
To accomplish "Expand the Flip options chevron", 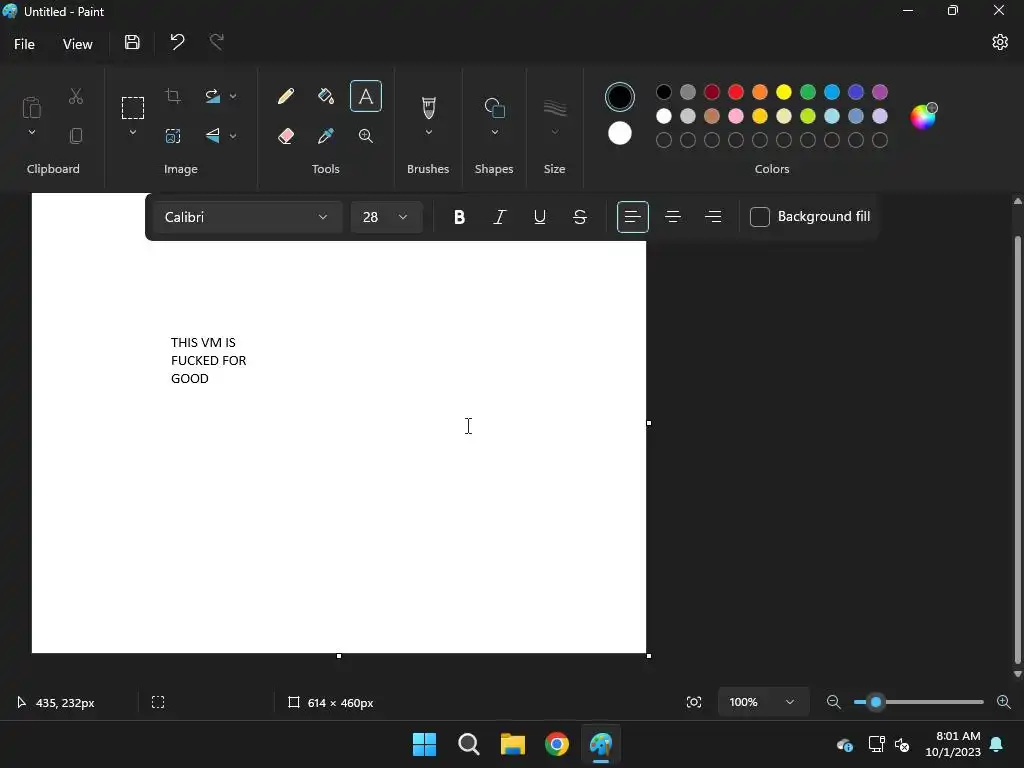I will (x=232, y=136).
